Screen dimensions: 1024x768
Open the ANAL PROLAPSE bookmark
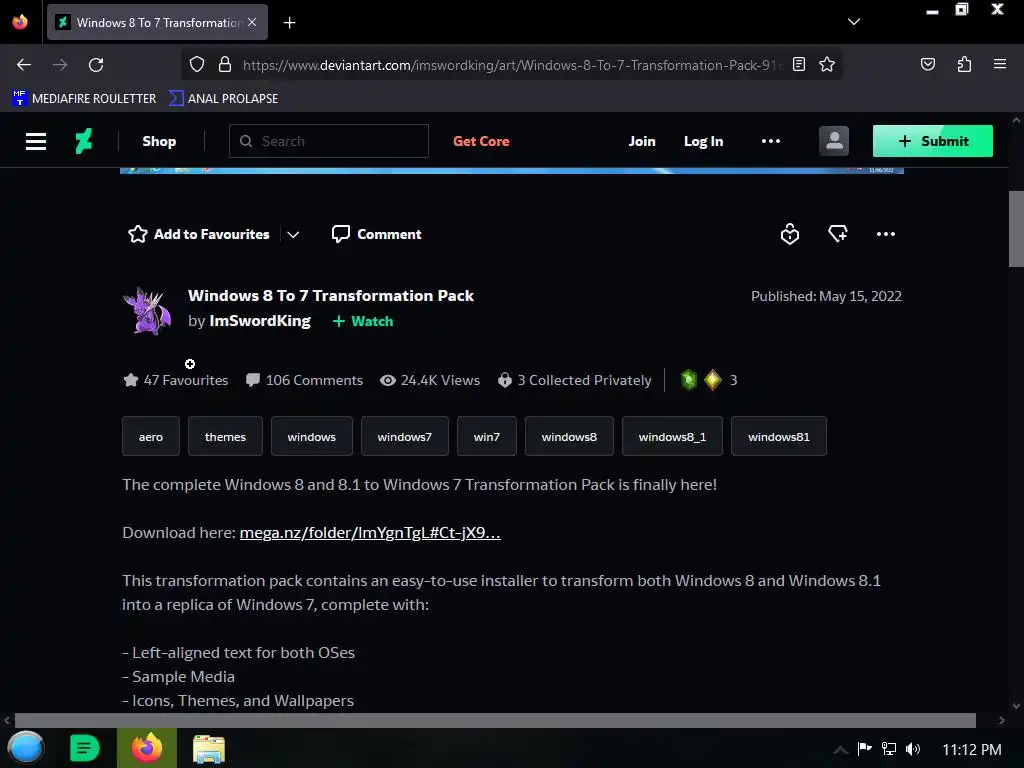223,99
